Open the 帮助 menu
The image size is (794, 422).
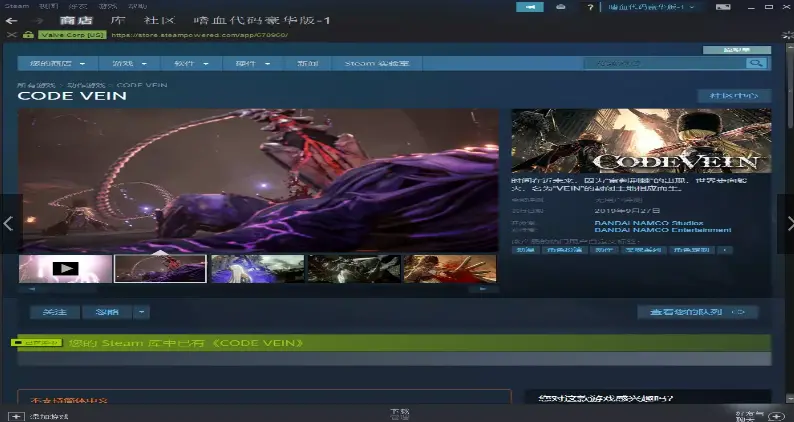click(x=137, y=6)
